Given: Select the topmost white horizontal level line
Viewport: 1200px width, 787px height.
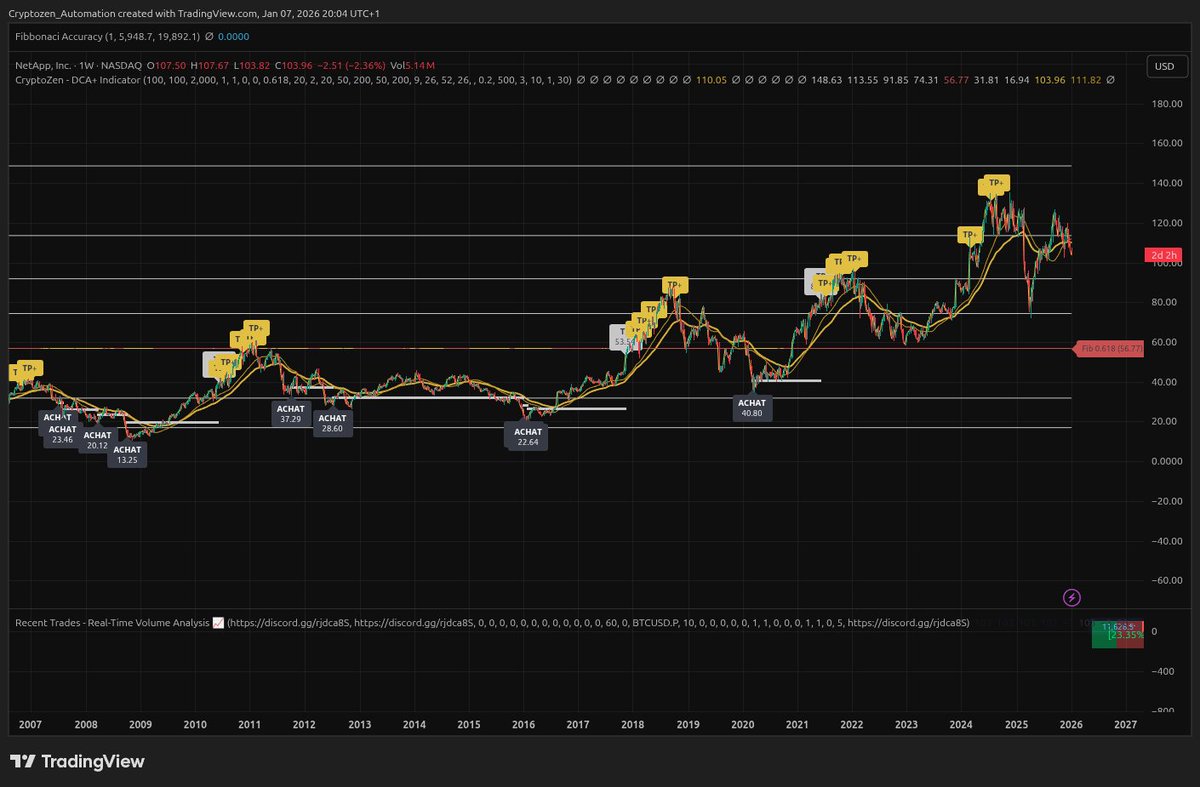Looking at the screenshot, I should click(x=540, y=165).
